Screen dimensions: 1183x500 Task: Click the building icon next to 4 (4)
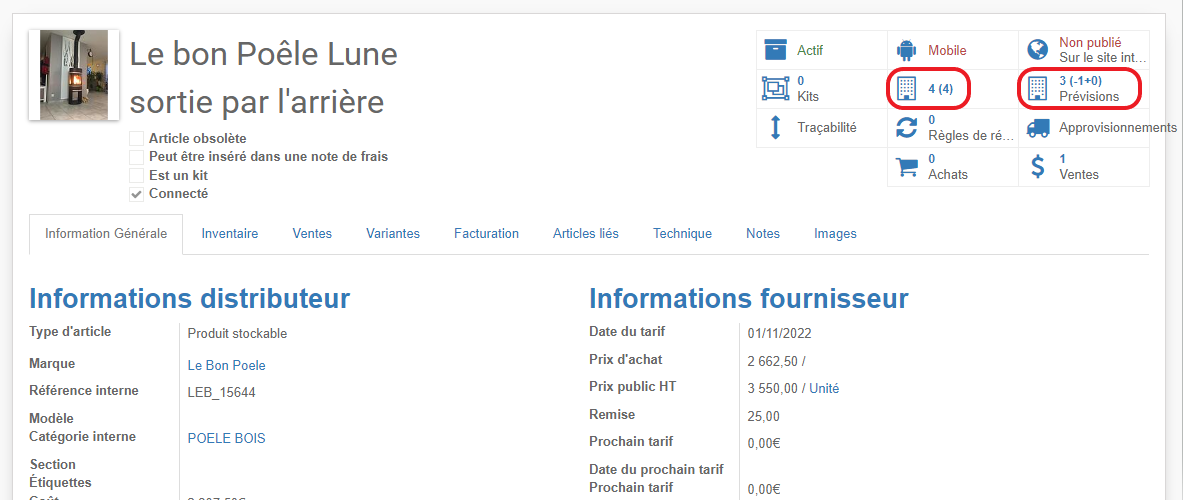click(x=906, y=89)
